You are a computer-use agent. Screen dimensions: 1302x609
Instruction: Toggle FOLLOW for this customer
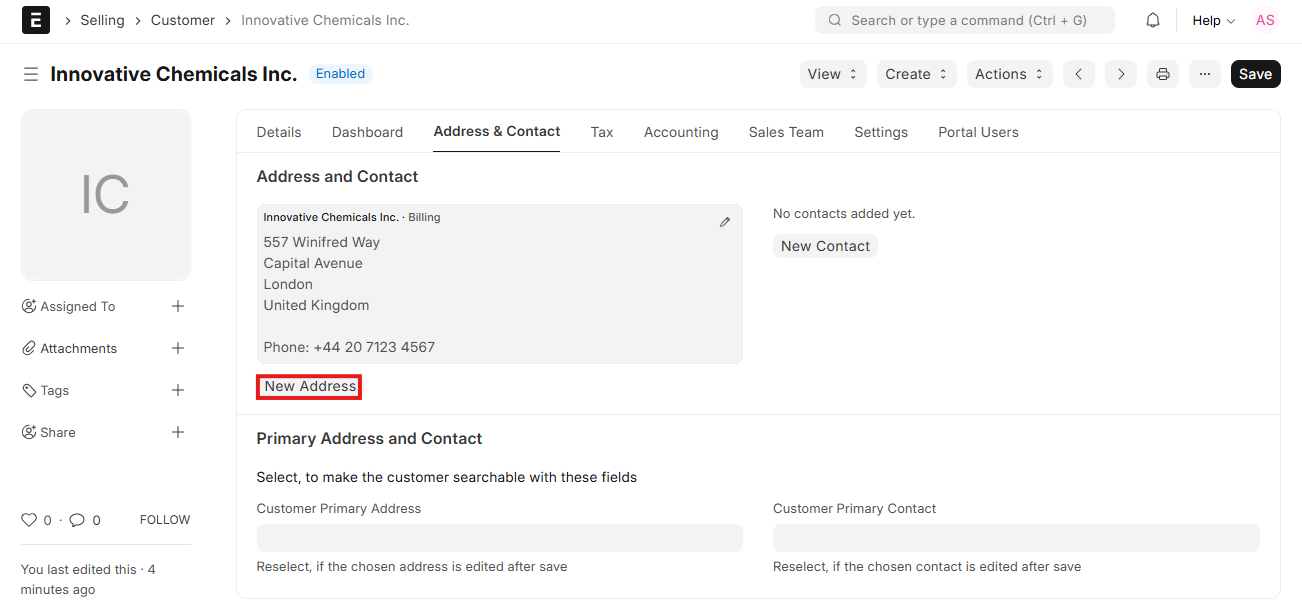[x=165, y=520]
